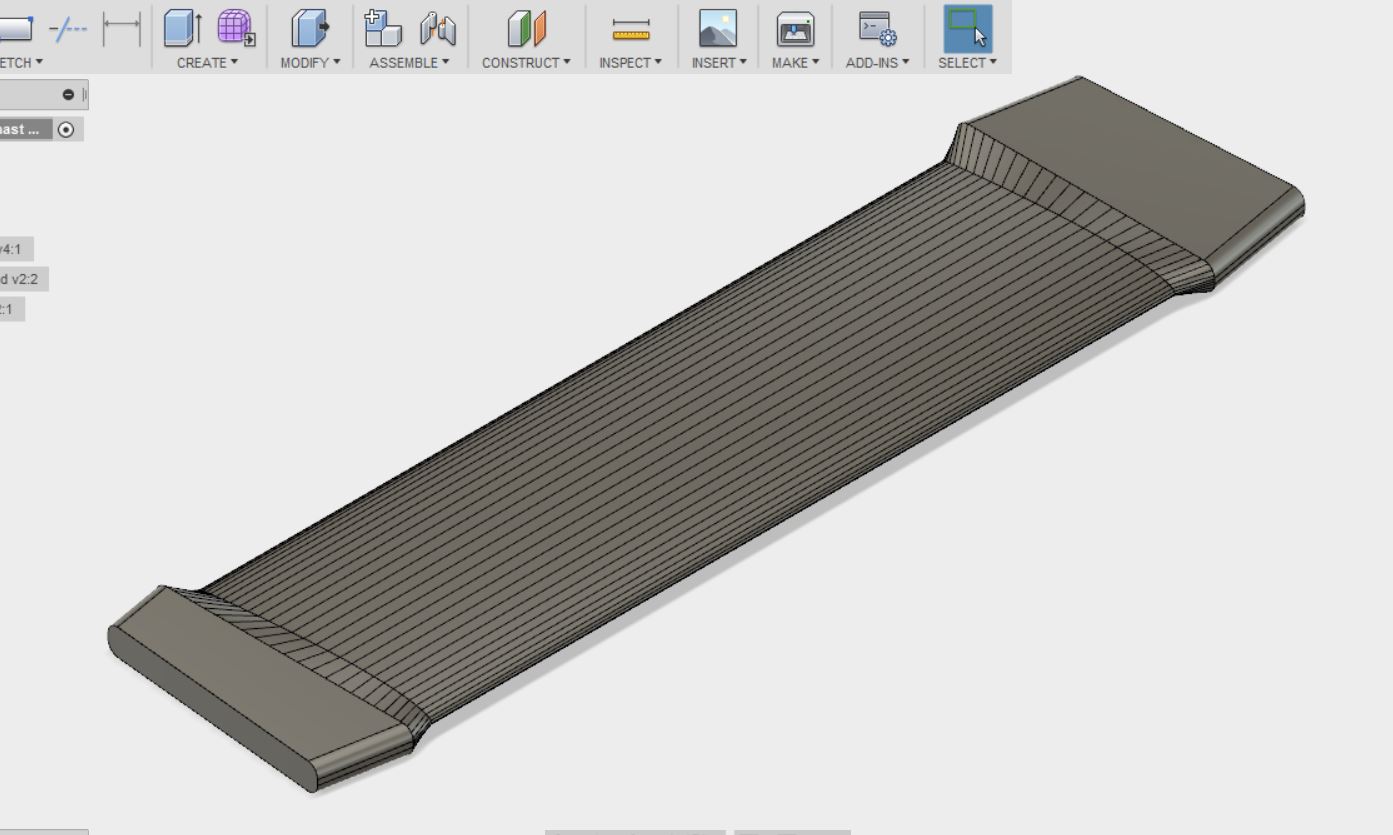This screenshot has width=1393, height=835.
Task: Activate the window Select tool icon
Action: coord(967,28)
